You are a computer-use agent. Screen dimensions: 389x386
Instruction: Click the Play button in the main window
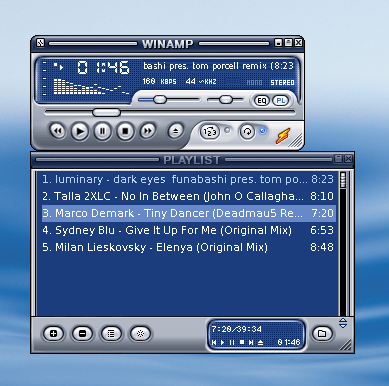80,131
